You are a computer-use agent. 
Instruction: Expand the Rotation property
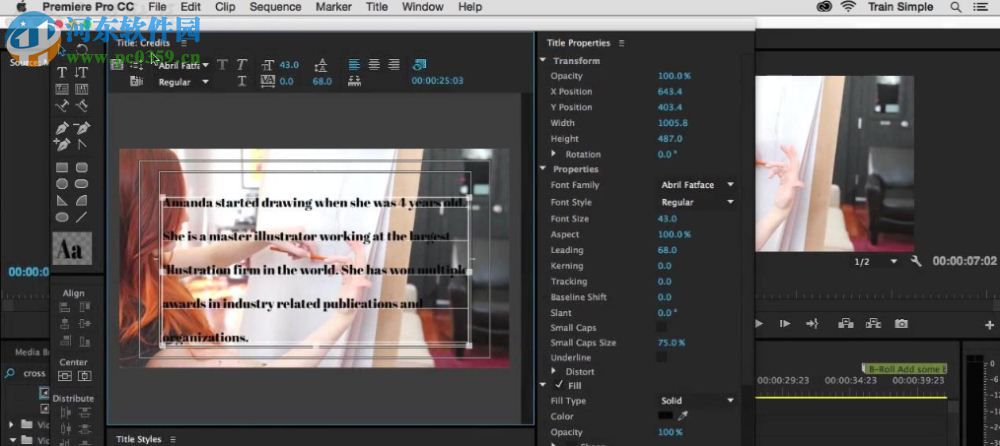point(554,154)
